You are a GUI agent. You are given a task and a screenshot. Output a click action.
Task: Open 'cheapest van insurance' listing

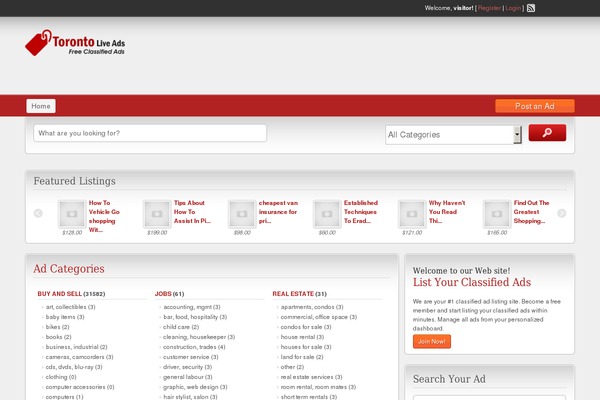[x=278, y=212]
